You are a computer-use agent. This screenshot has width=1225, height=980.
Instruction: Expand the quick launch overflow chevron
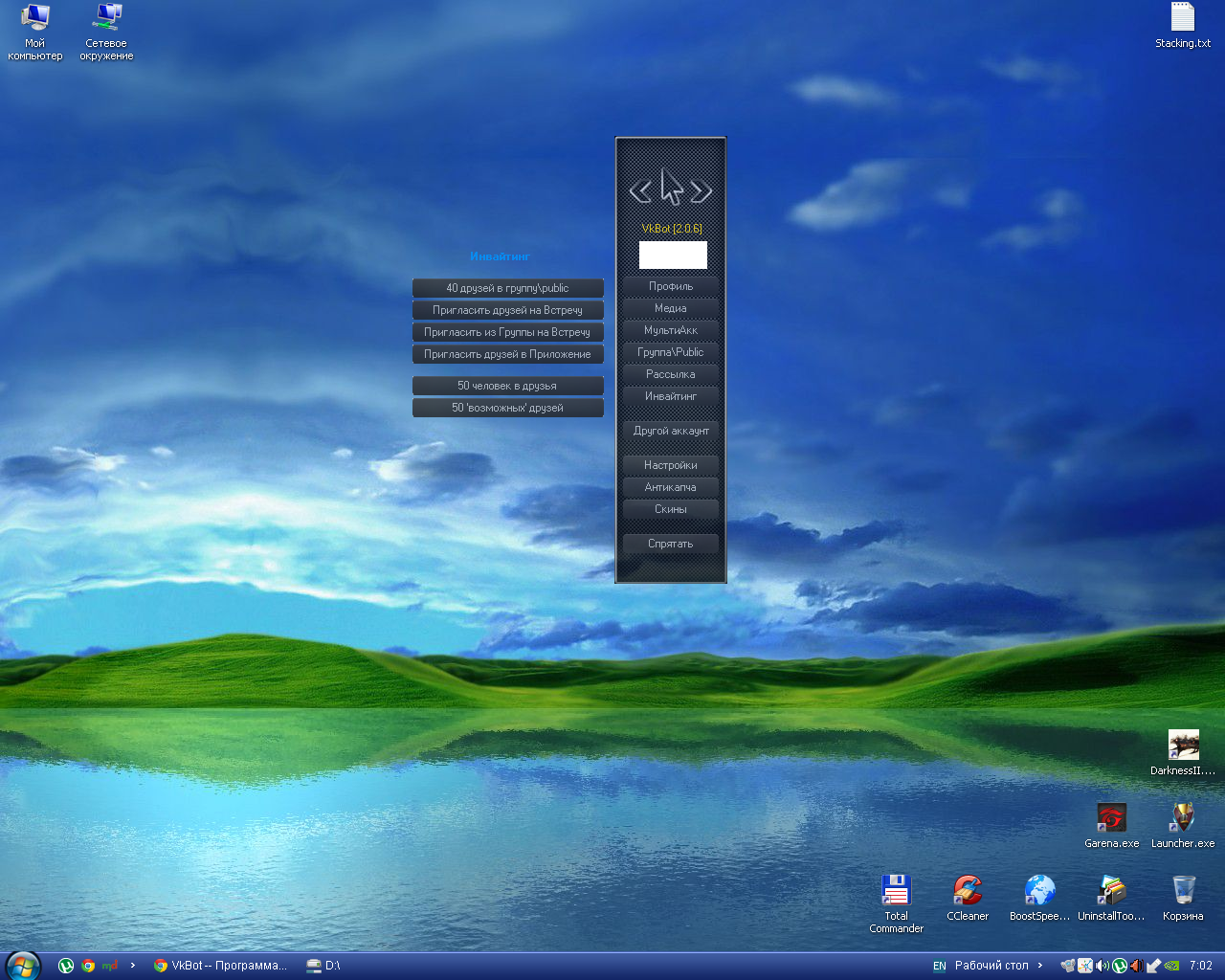click(133, 966)
